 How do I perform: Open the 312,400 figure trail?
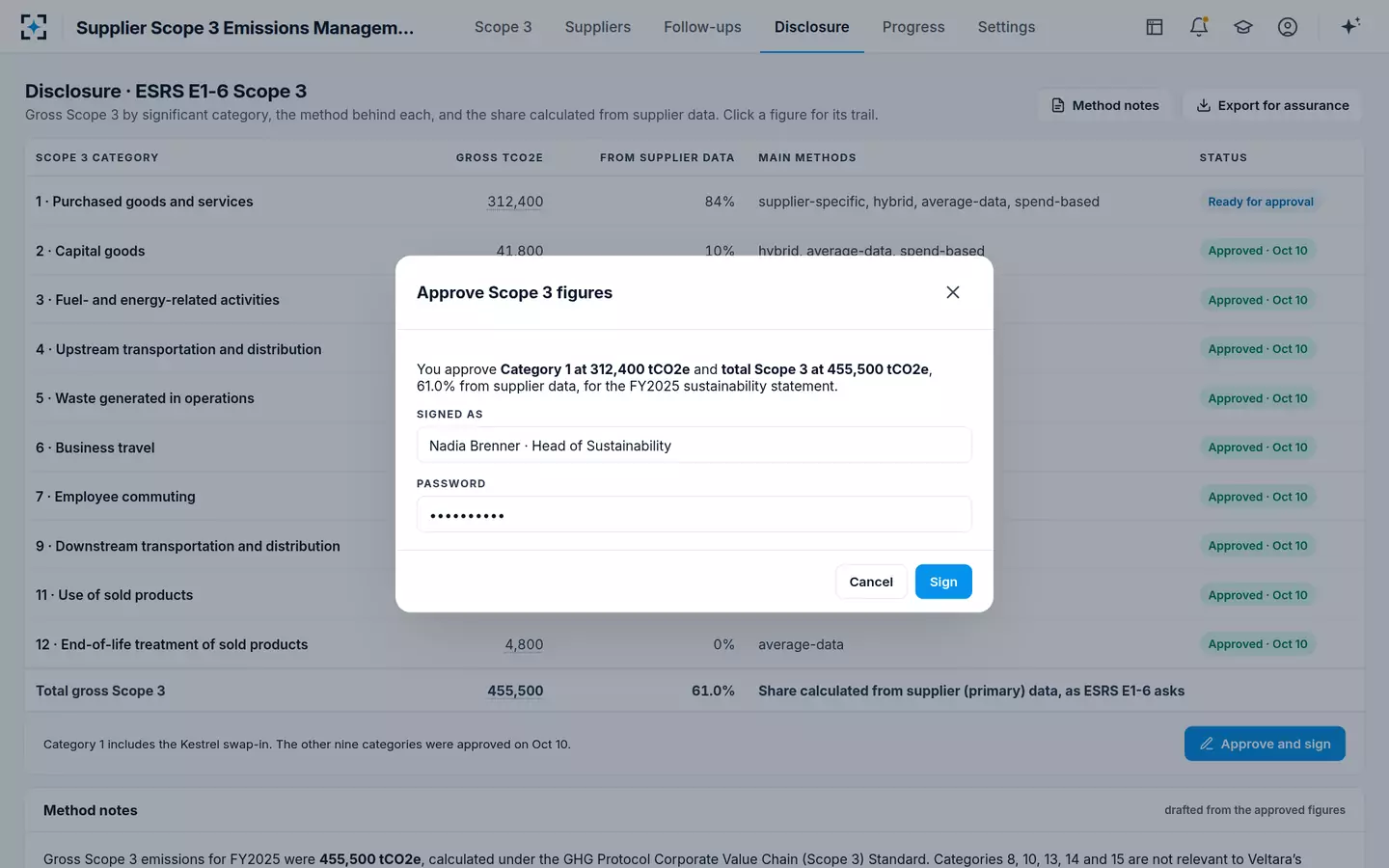click(515, 202)
